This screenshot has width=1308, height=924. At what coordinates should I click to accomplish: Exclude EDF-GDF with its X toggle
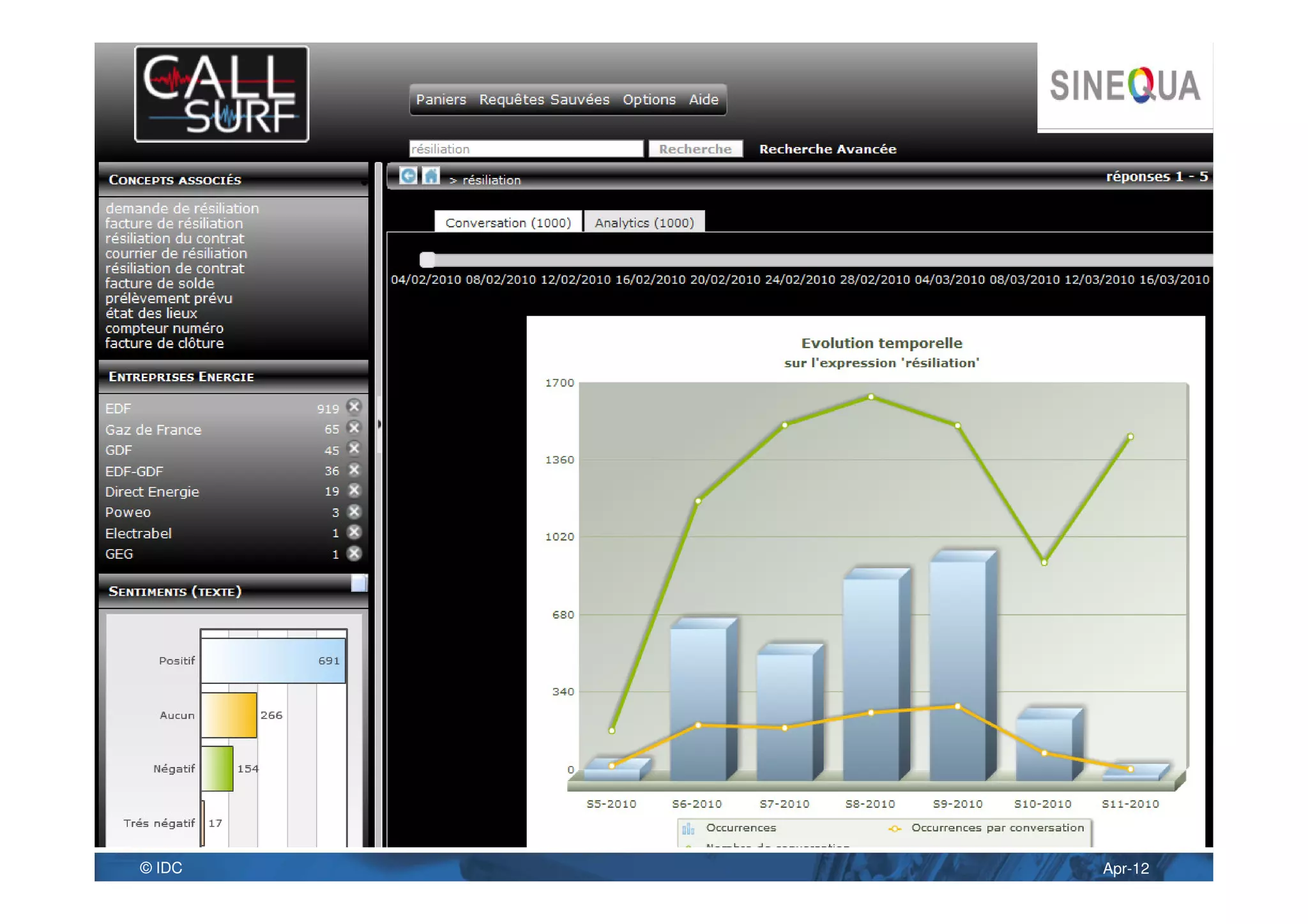click(354, 471)
